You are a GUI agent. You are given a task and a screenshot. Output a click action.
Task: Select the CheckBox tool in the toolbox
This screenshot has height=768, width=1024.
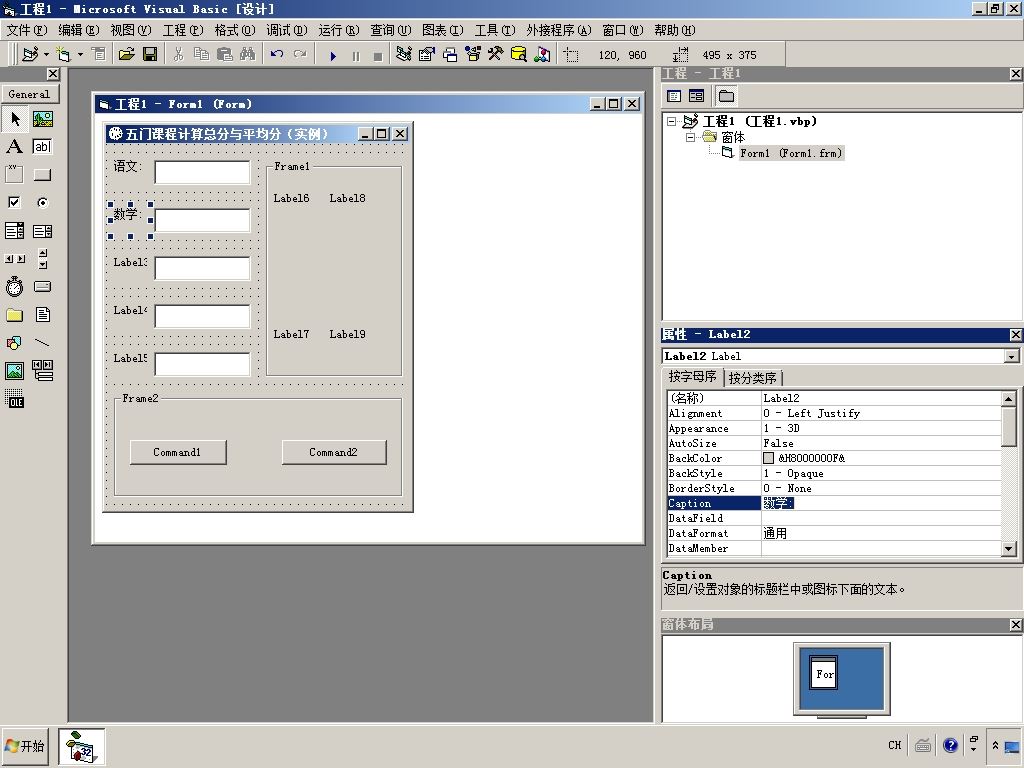[x=14, y=202]
